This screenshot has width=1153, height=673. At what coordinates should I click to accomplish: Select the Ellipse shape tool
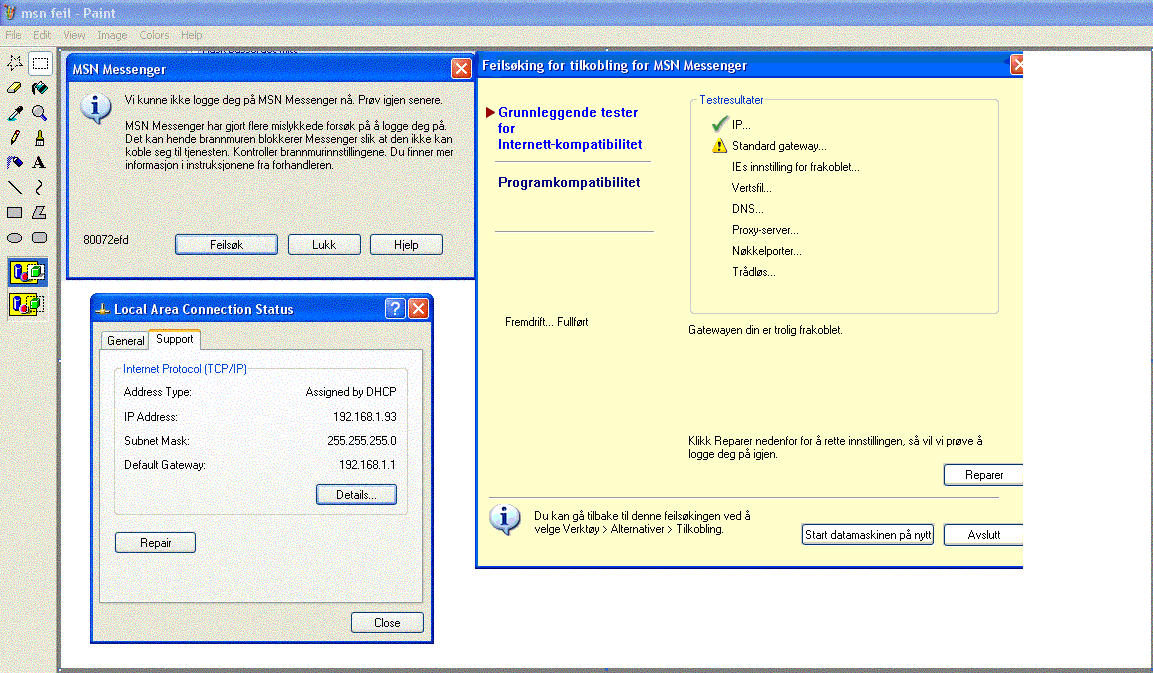tap(15, 238)
